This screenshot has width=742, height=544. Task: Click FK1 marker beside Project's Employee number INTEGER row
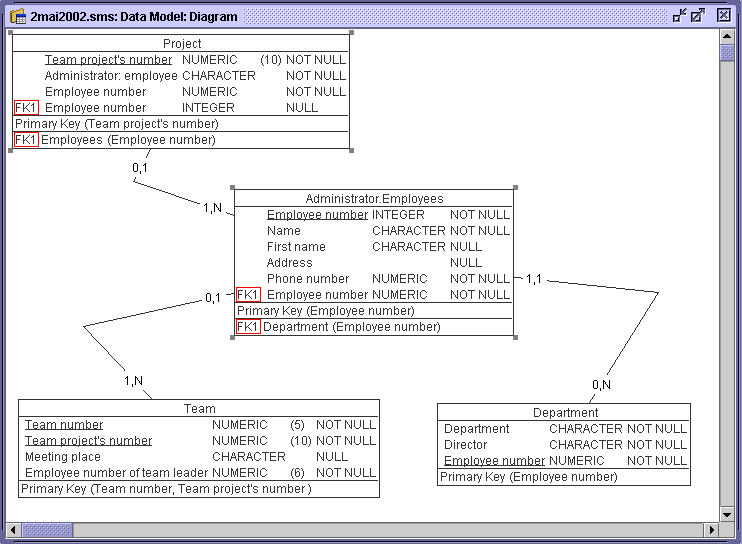(26, 108)
